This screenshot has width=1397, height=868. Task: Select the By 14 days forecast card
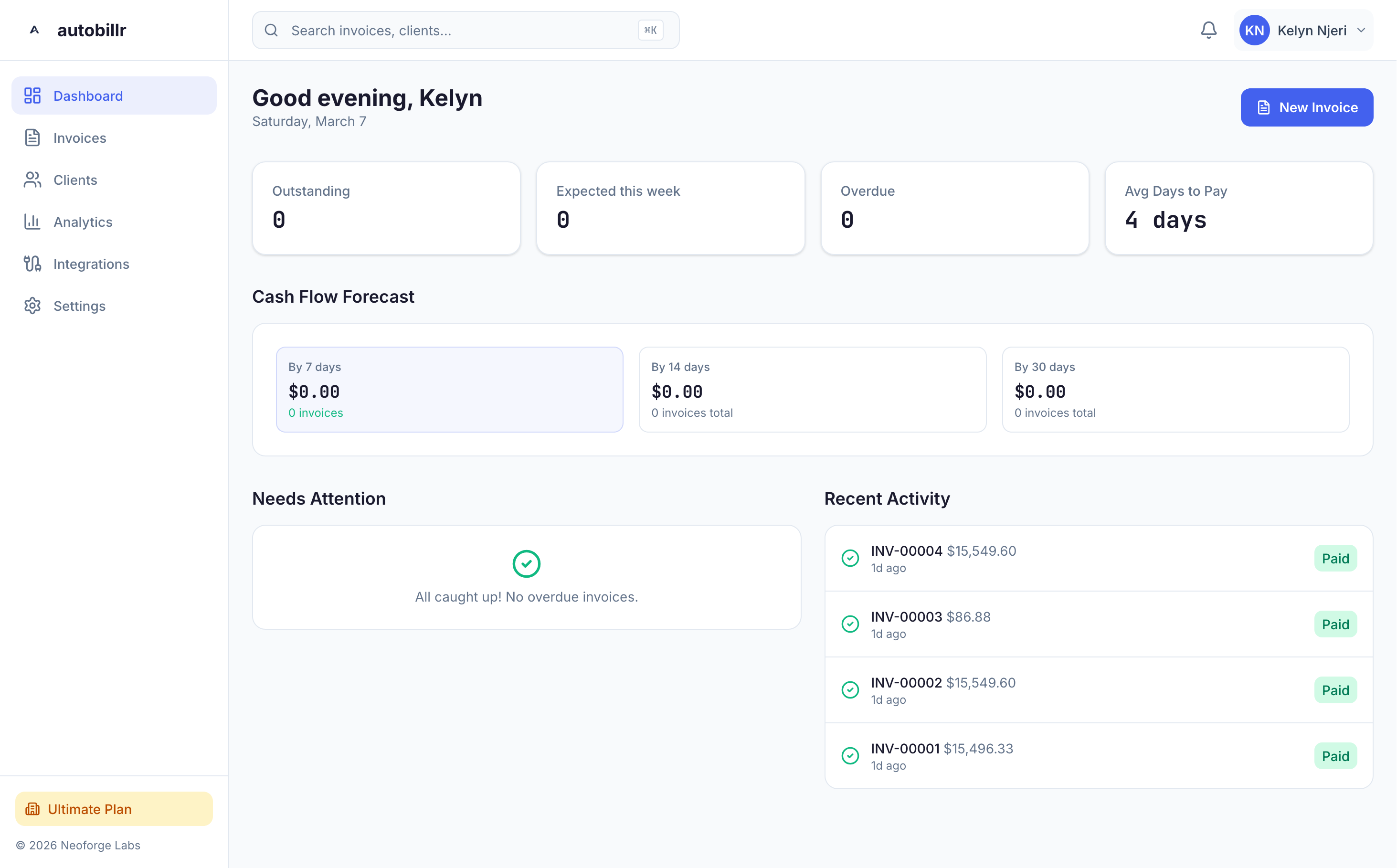812,389
